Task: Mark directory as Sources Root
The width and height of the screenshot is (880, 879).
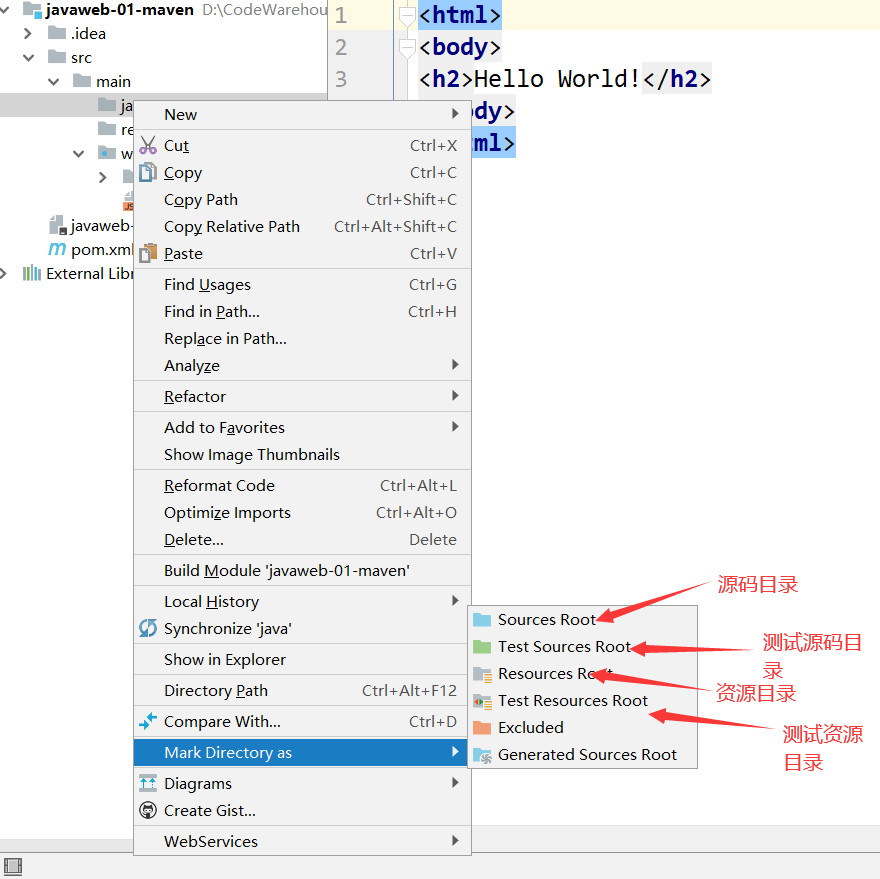Action: 583,620
